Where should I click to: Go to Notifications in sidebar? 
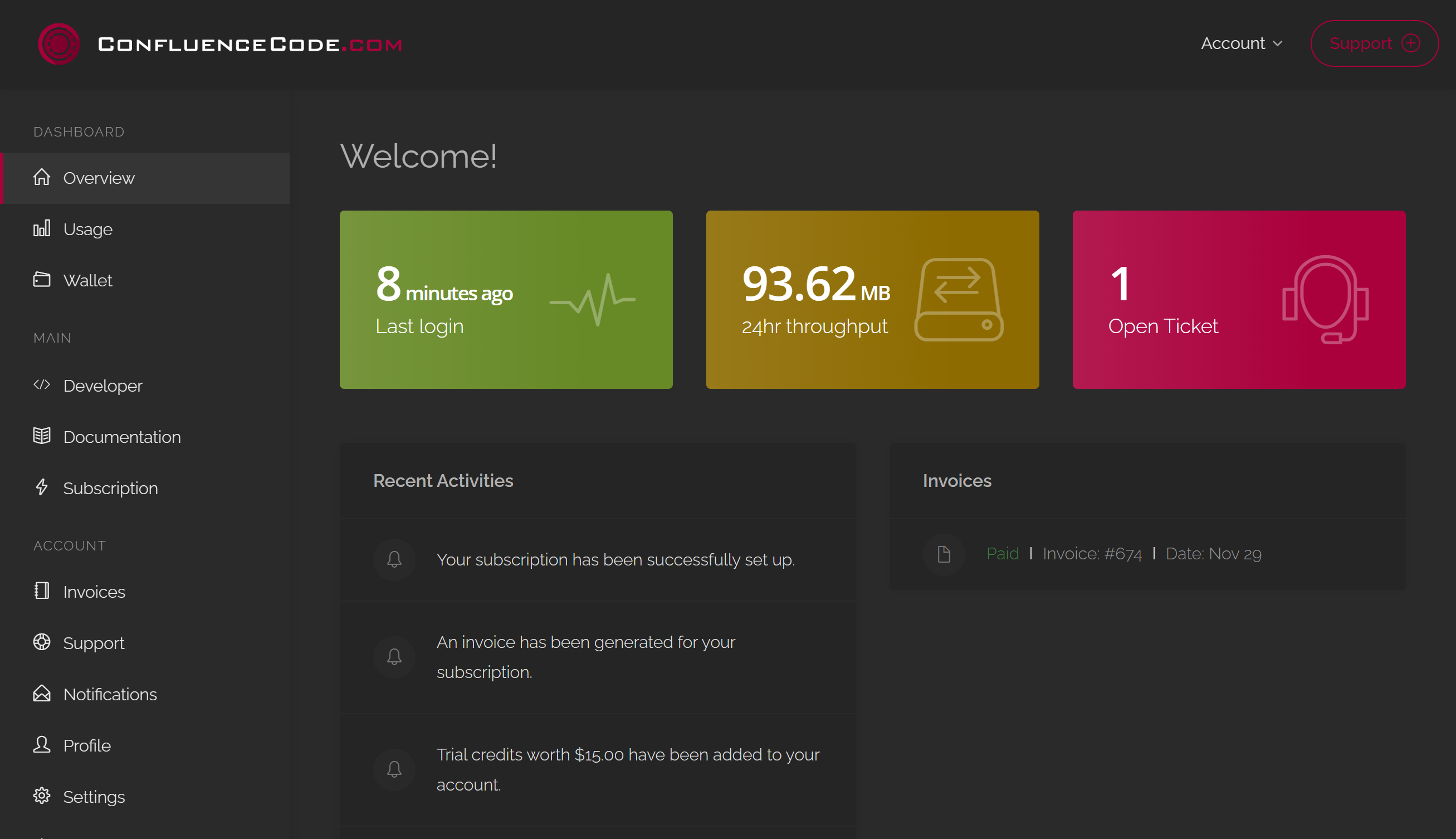109,694
